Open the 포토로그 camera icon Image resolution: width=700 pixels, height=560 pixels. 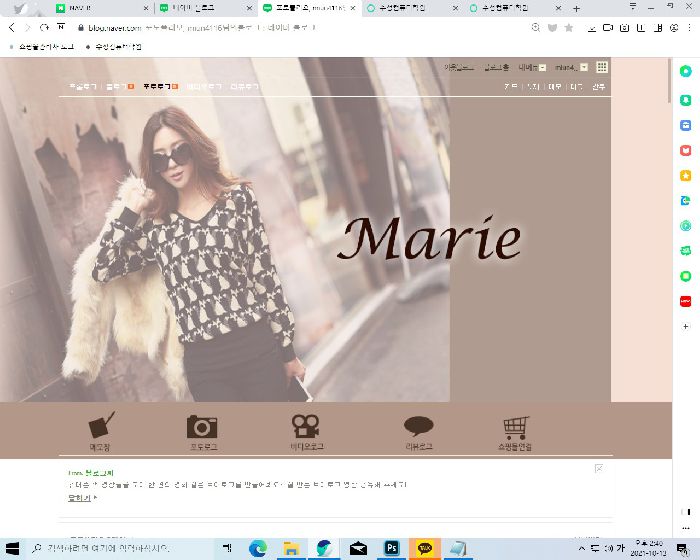(x=202, y=428)
